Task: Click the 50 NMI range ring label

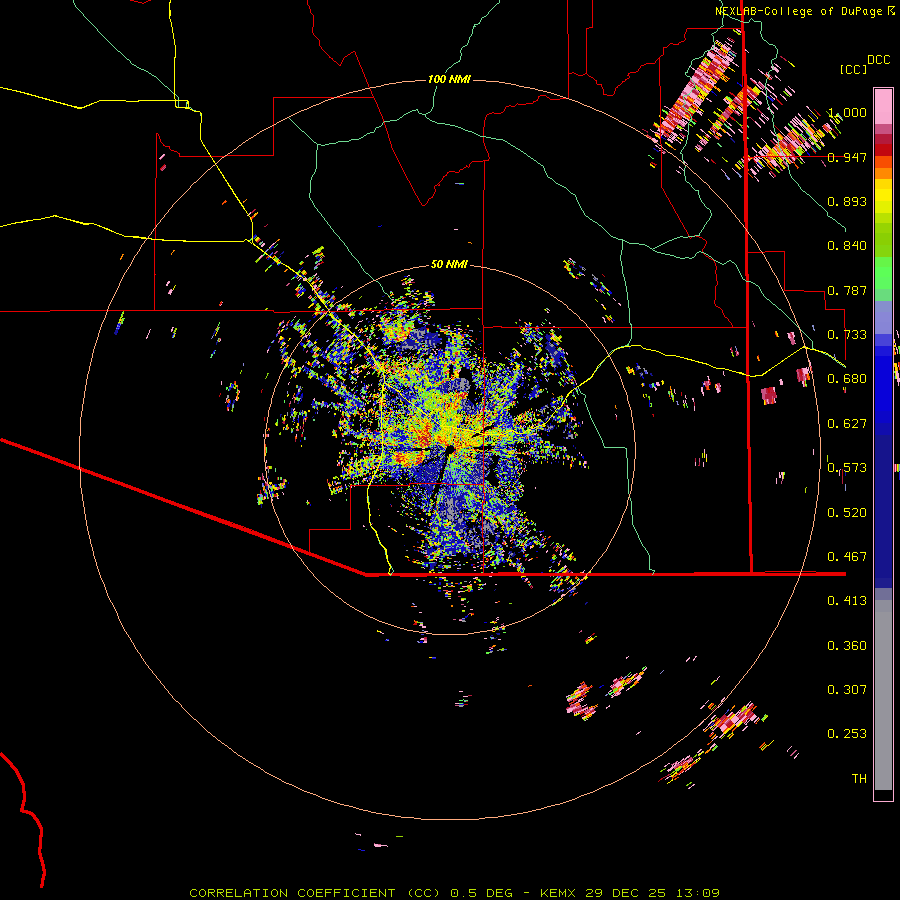Action: [449, 264]
